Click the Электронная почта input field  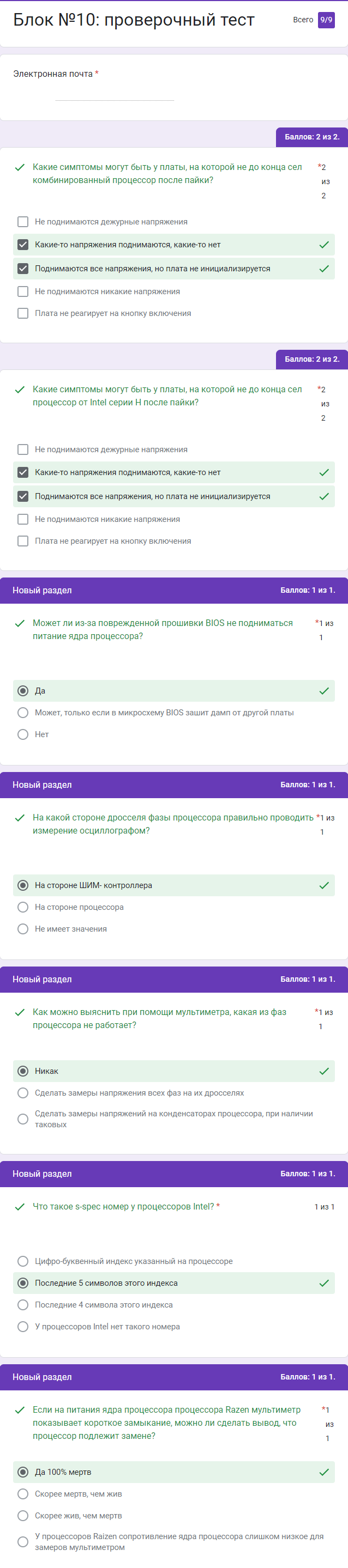click(x=115, y=95)
